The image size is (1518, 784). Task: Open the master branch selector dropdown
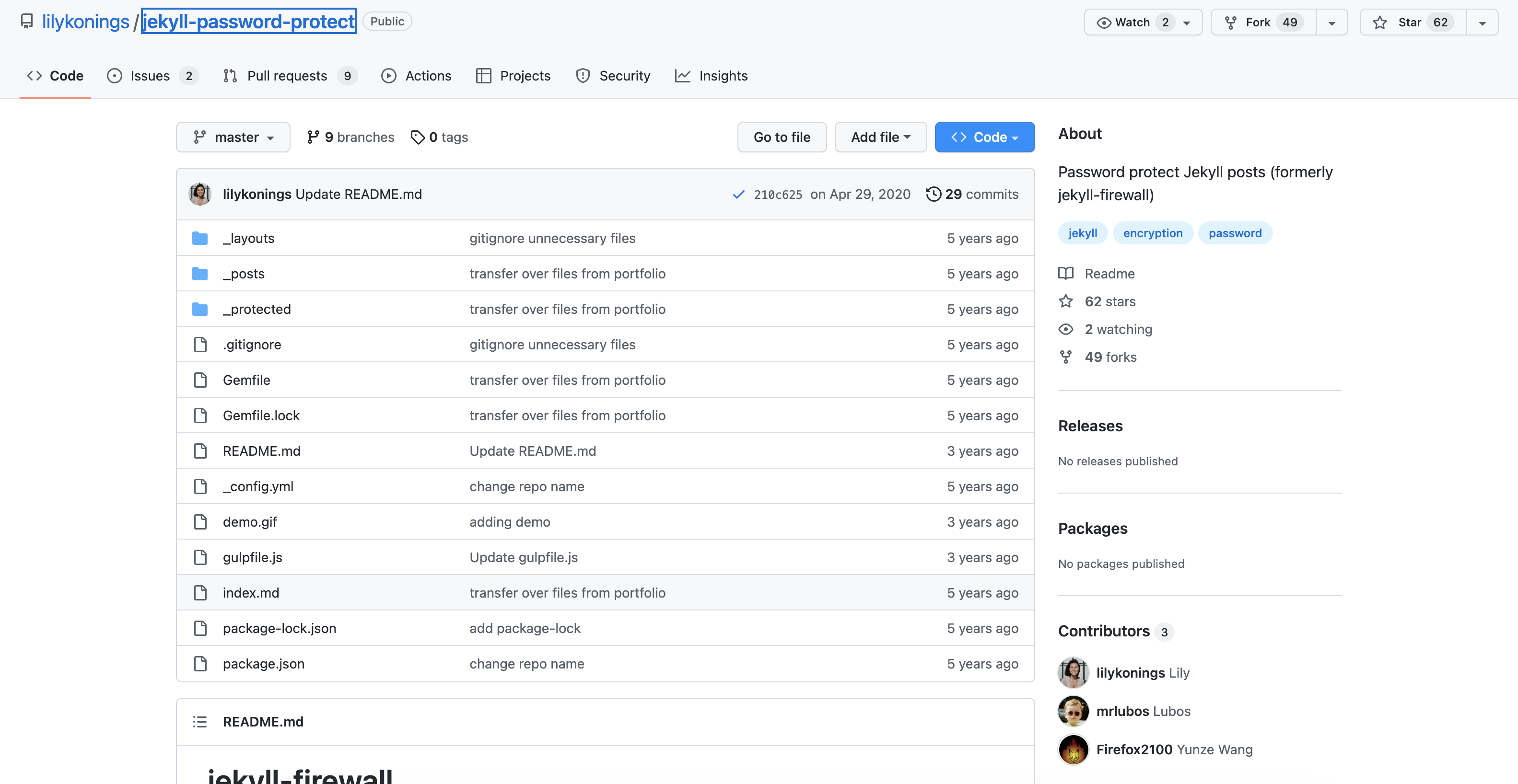pyautogui.click(x=234, y=137)
